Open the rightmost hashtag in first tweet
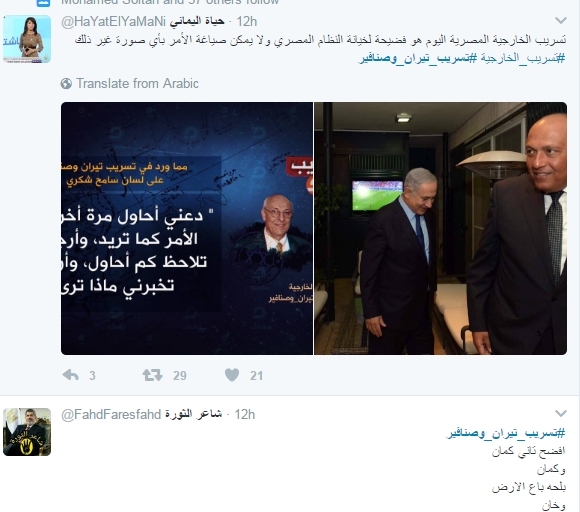 (x=523, y=58)
